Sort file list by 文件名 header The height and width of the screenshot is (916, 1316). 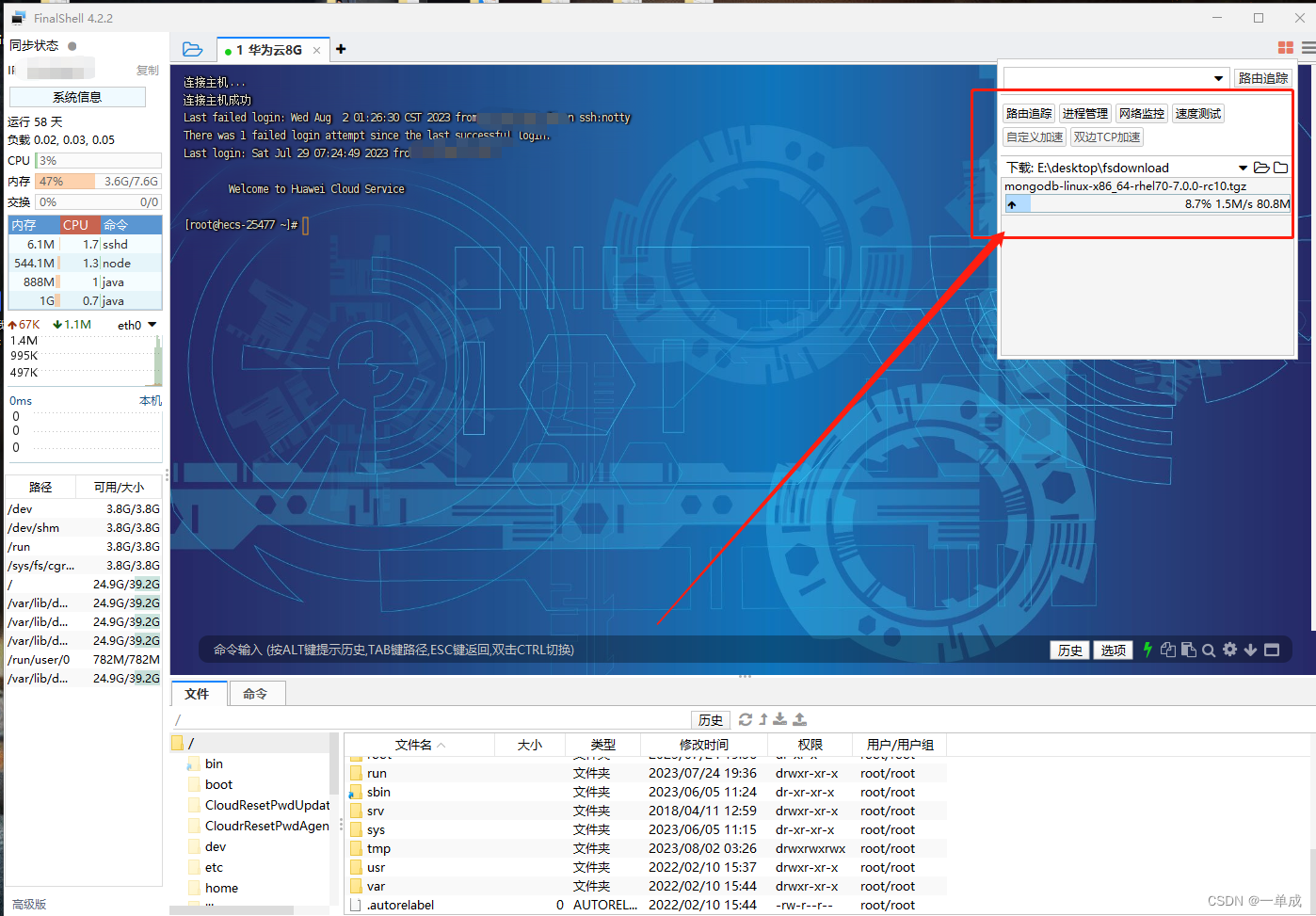click(x=420, y=745)
